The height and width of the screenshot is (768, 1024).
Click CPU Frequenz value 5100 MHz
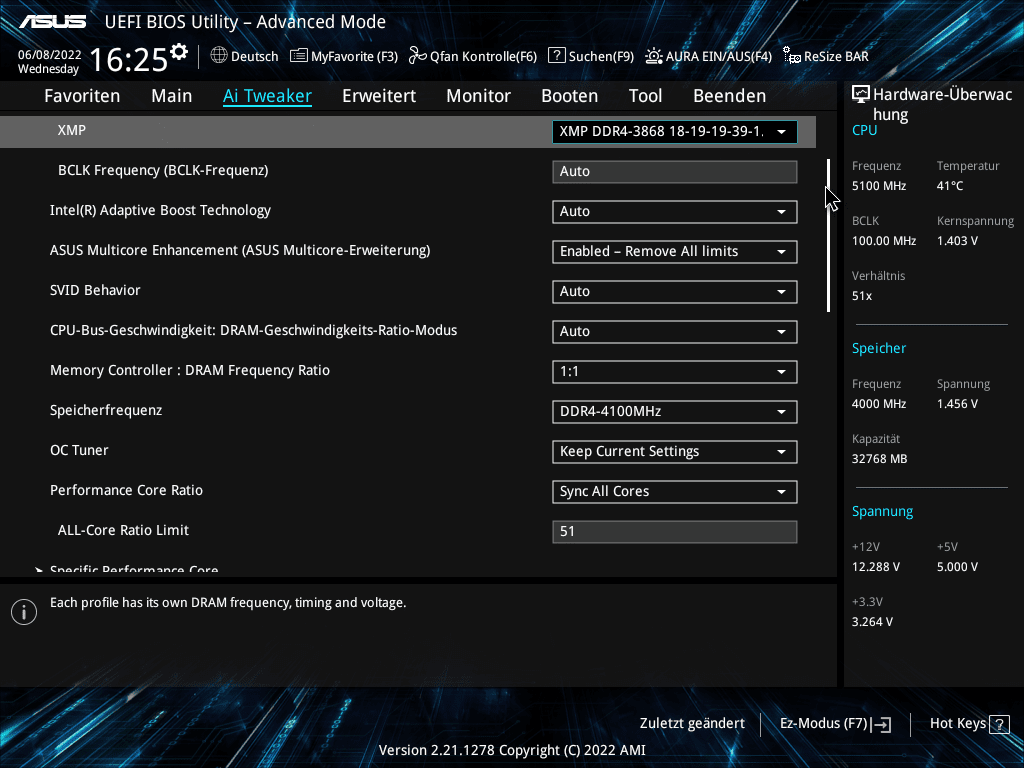(x=879, y=186)
